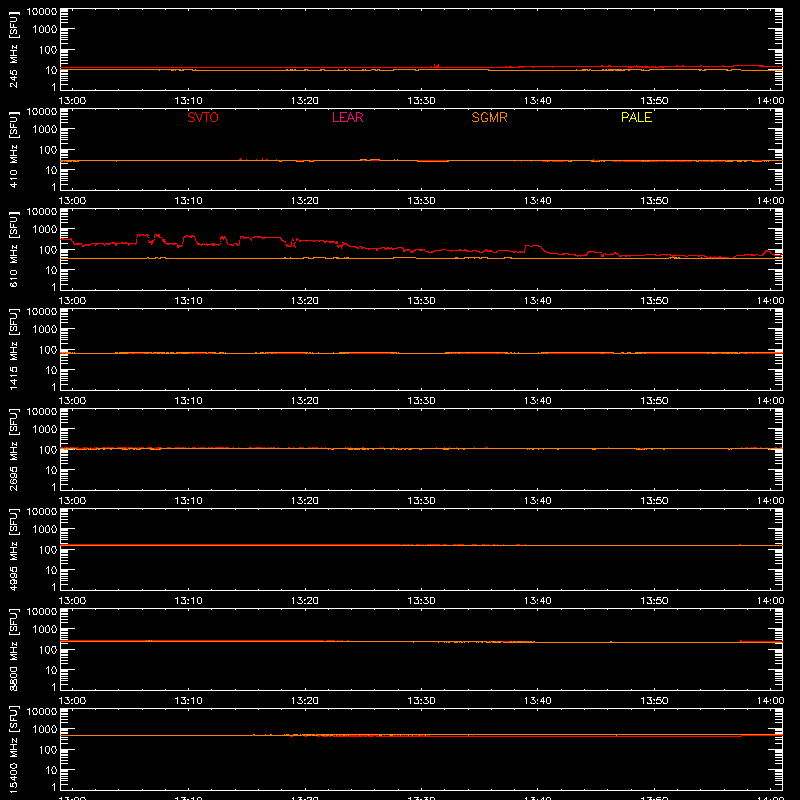Select the 245 MHz [SFU] axis title
The image size is (800, 800).
coord(13,50)
